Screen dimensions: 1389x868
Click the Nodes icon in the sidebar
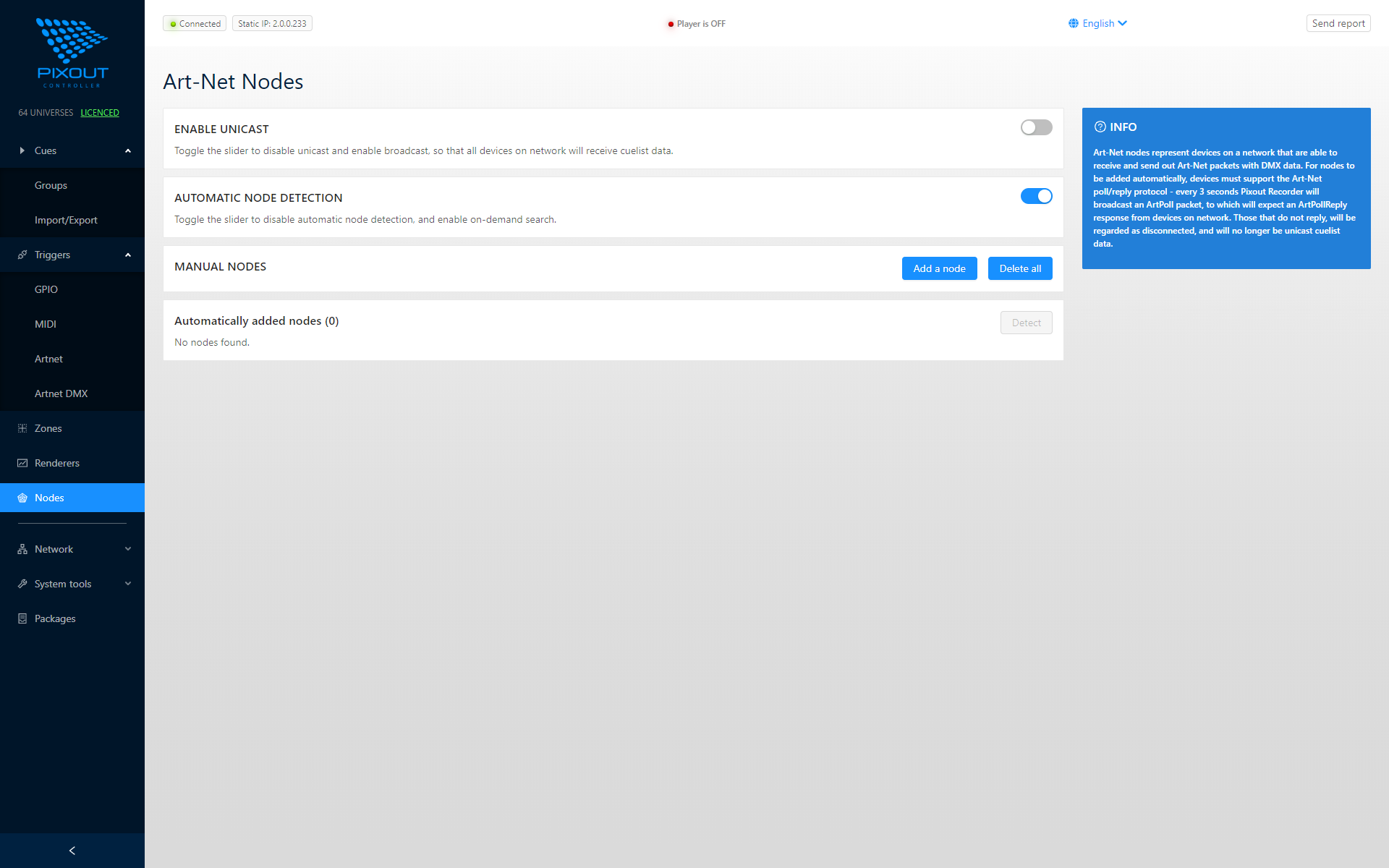(21, 498)
